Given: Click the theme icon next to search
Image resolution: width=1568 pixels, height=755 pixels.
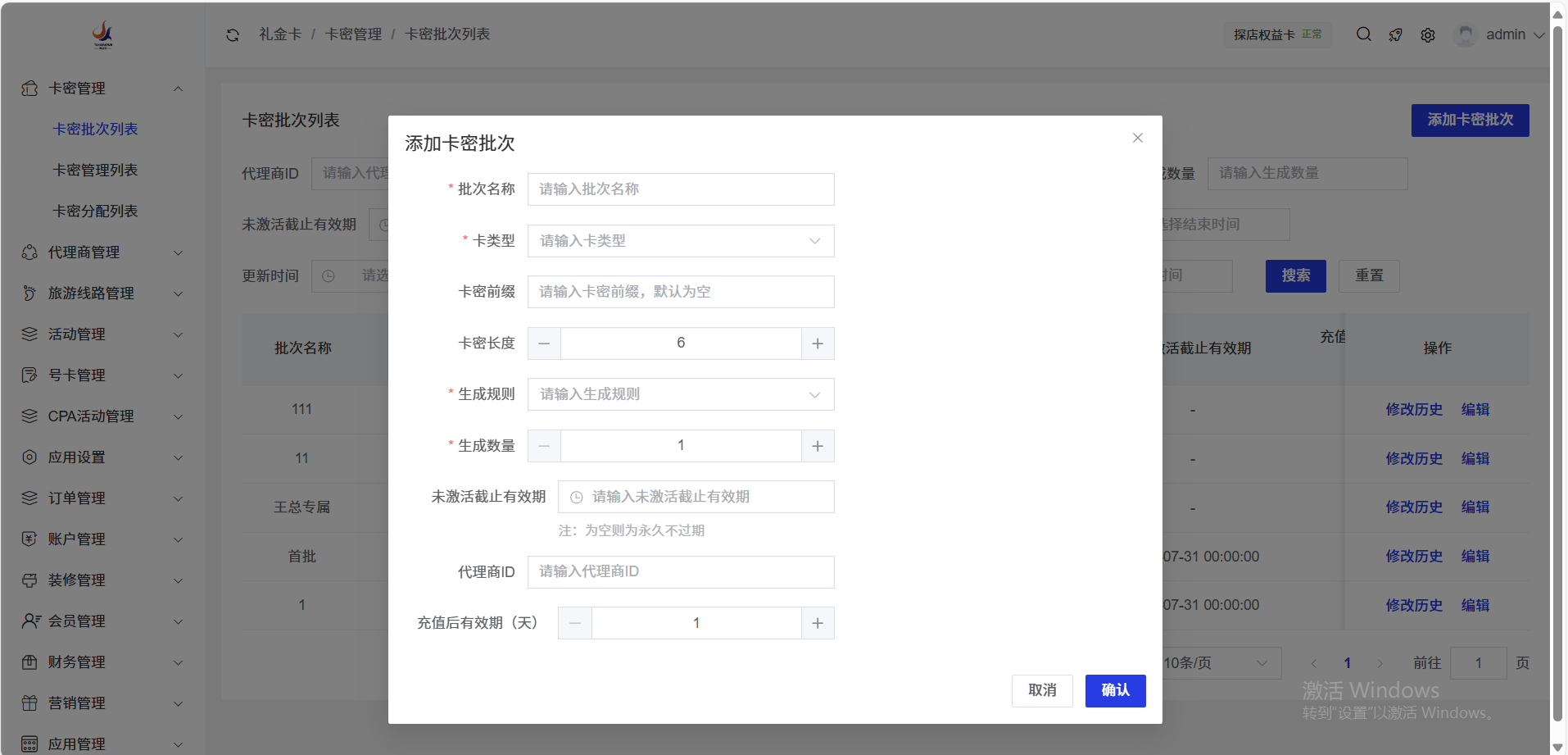Looking at the screenshot, I should tap(1396, 35).
